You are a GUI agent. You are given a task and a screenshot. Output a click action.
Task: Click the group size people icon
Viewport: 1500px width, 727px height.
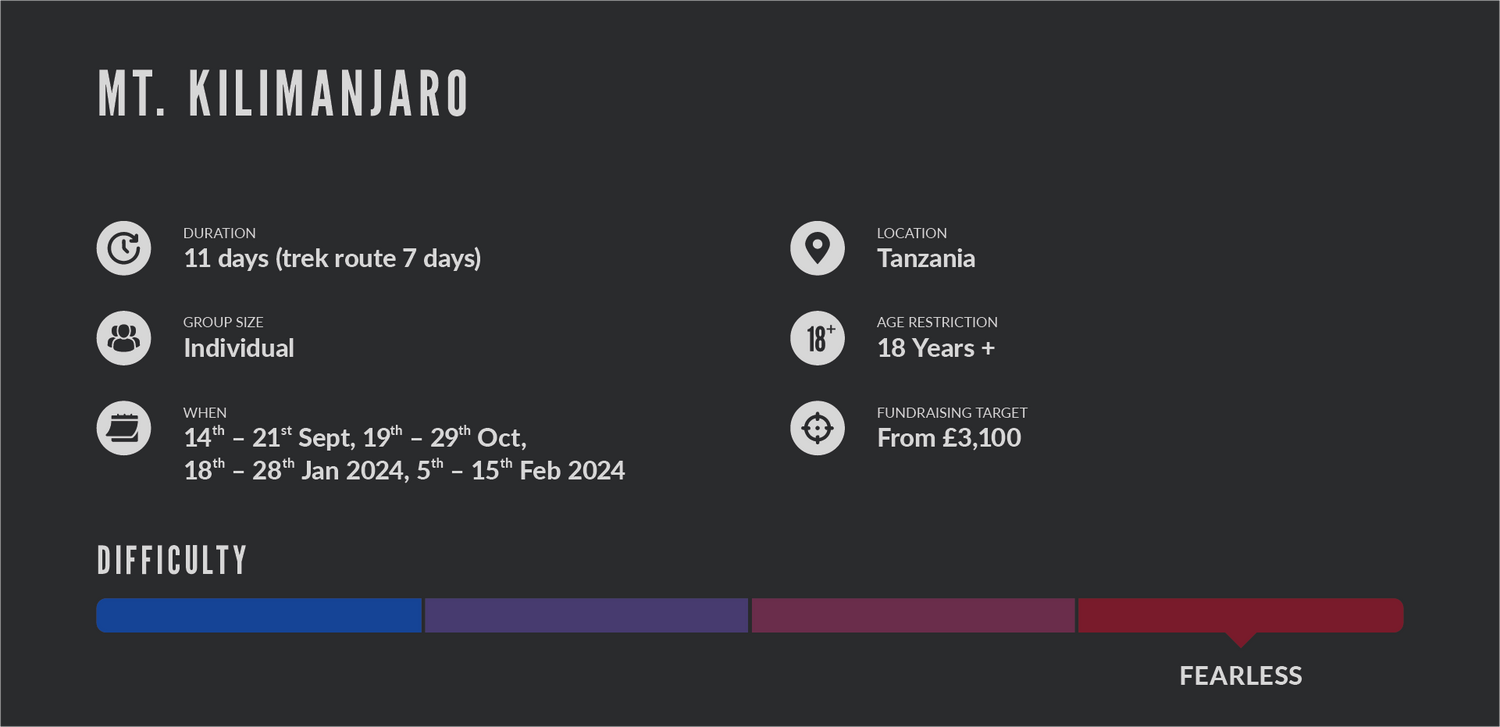124,338
